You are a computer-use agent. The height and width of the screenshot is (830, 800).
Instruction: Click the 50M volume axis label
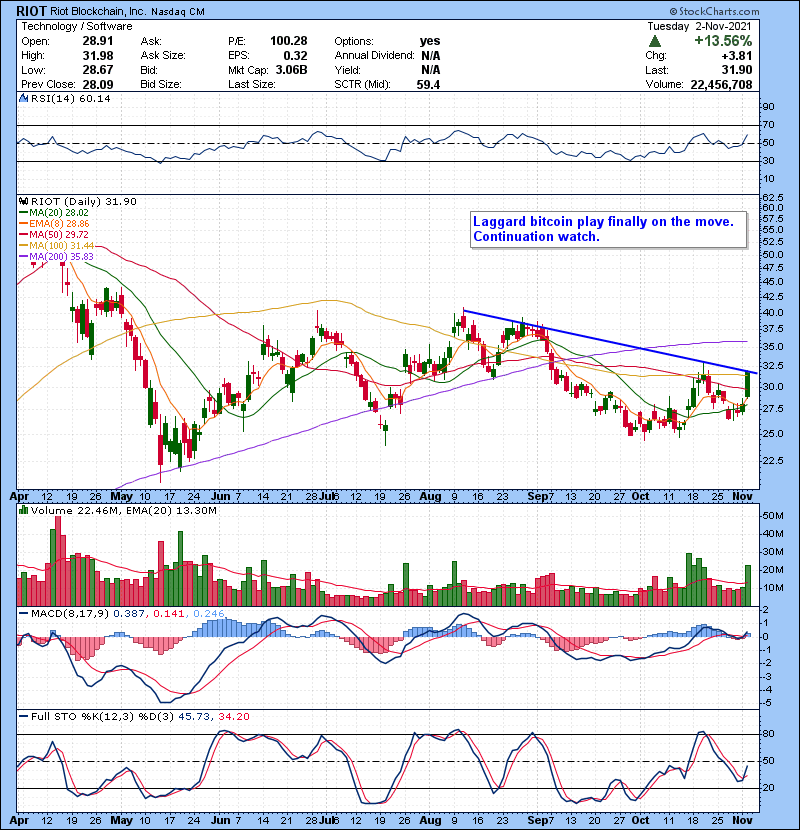click(x=773, y=516)
